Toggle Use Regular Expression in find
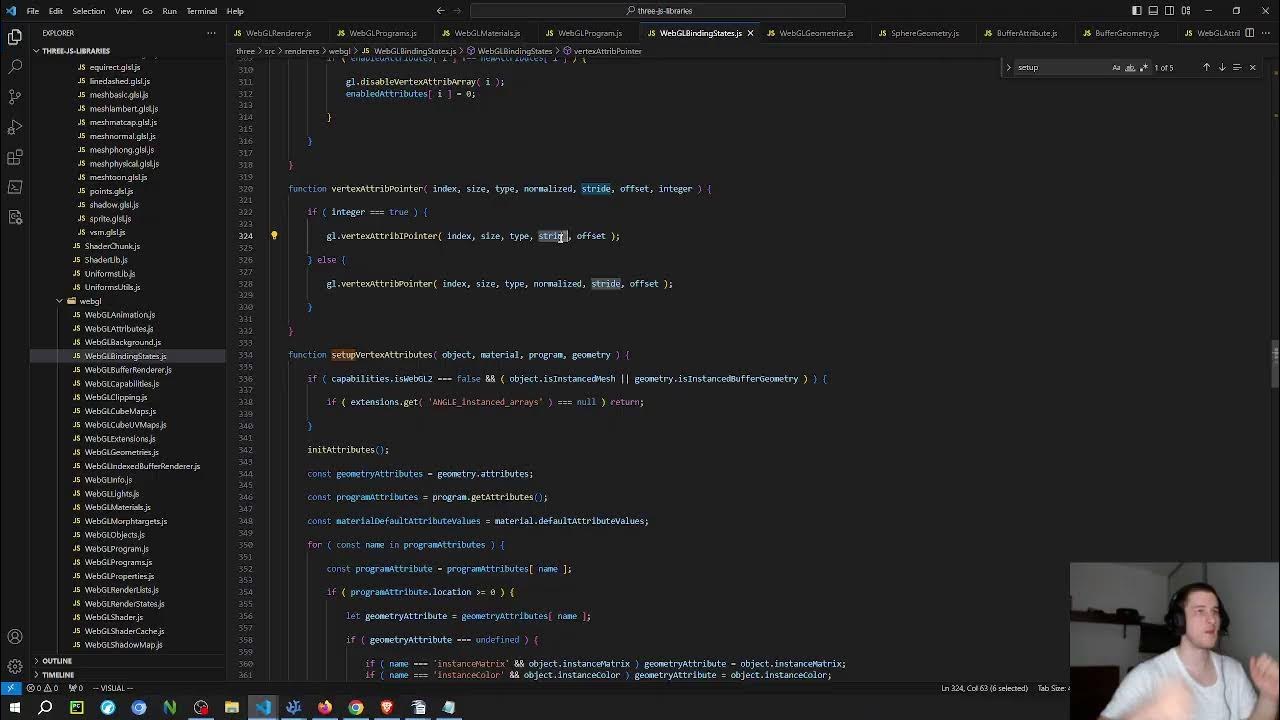 tap(1144, 67)
